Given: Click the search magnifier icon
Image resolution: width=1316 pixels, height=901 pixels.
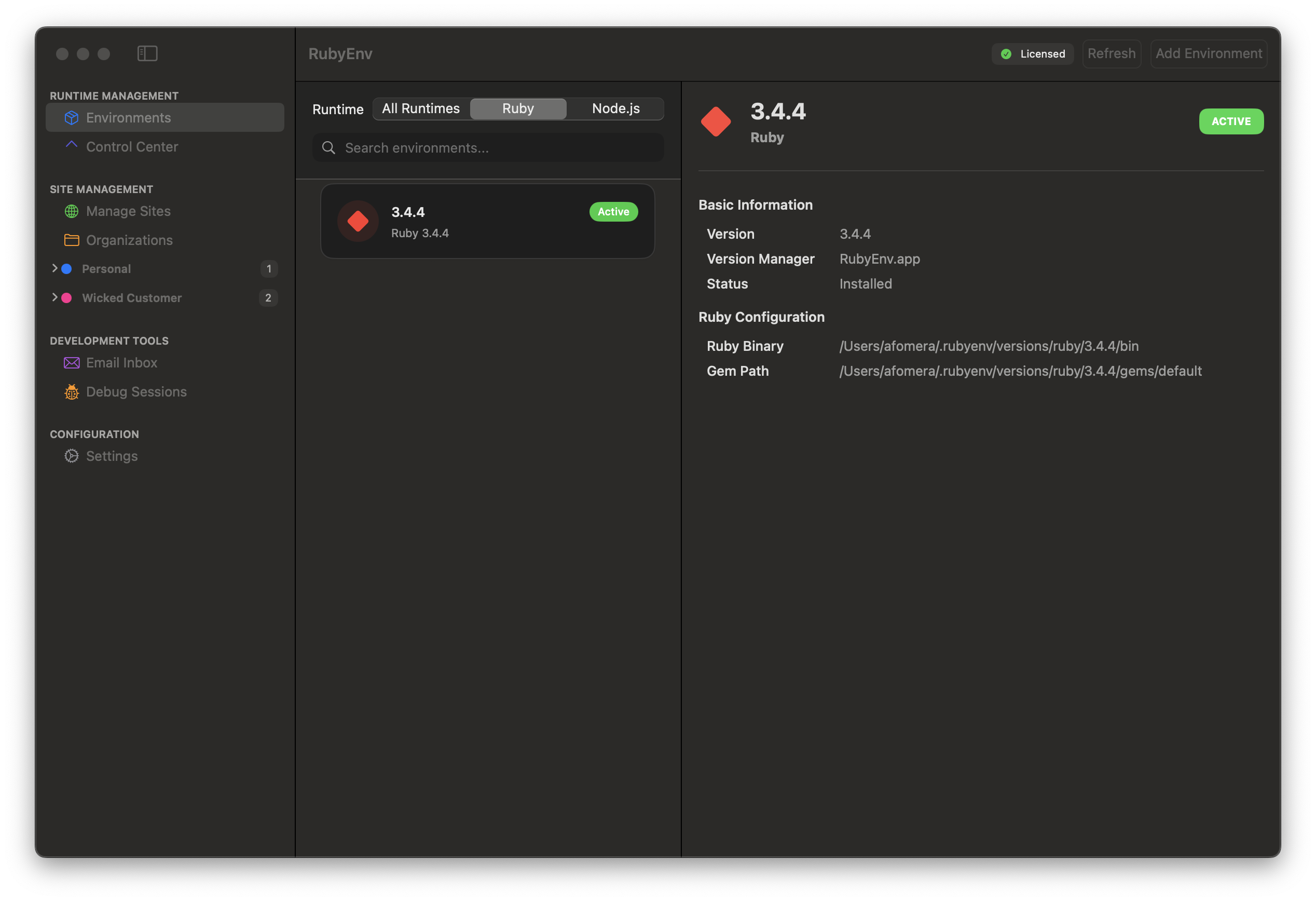Looking at the screenshot, I should point(328,148).
